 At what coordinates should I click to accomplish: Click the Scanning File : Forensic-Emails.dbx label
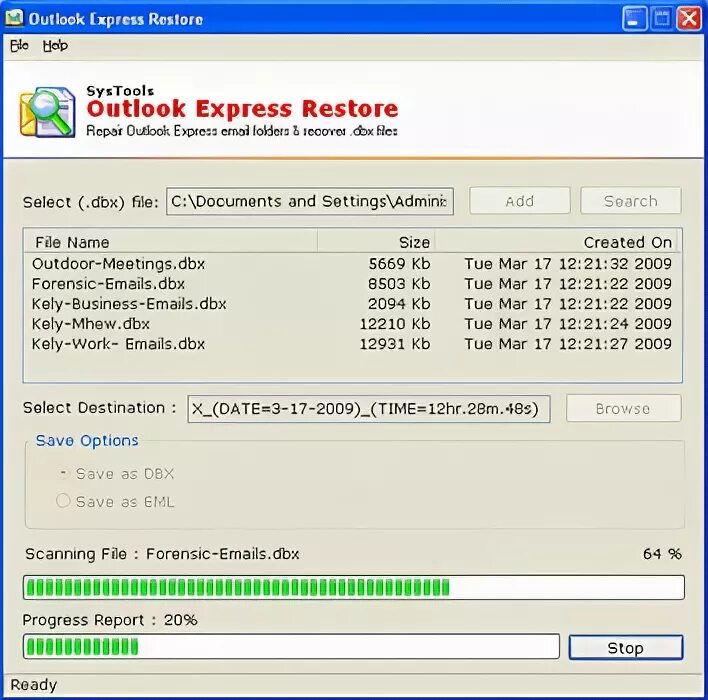(x=162, y=554)
